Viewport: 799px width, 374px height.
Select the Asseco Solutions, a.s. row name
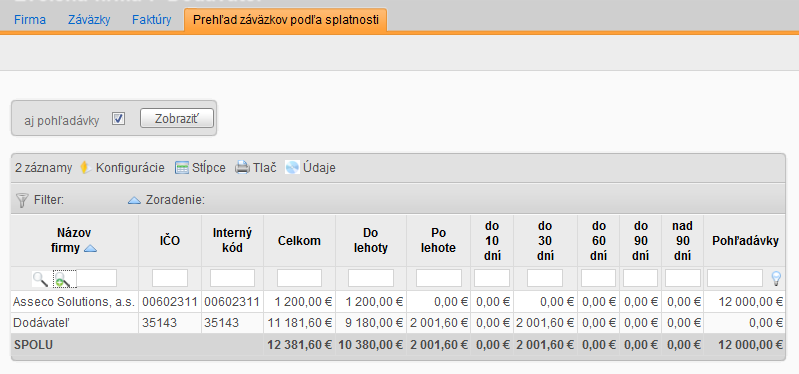(x=74, y=302)
